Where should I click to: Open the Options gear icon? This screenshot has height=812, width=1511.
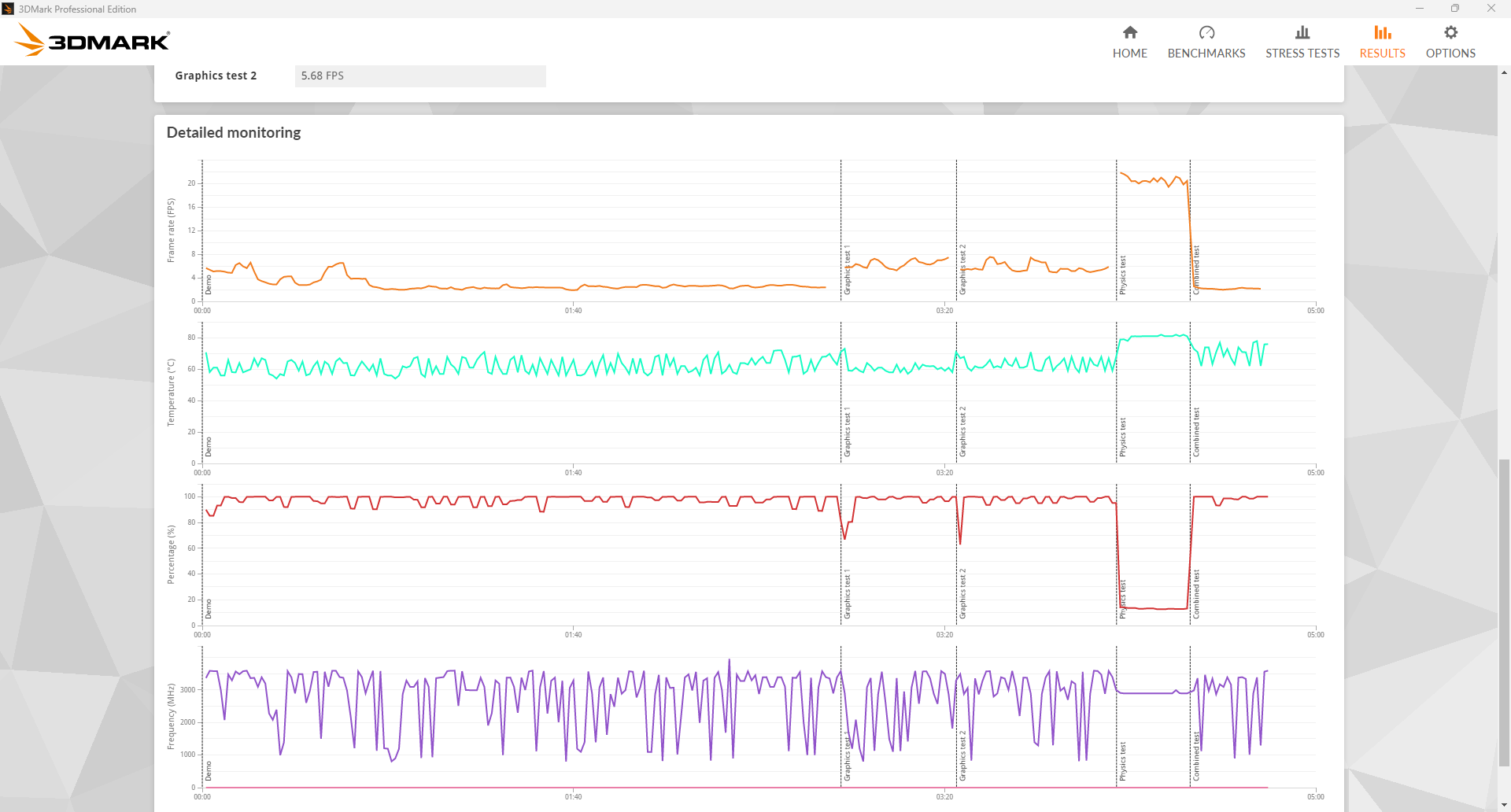(1450, 32)
